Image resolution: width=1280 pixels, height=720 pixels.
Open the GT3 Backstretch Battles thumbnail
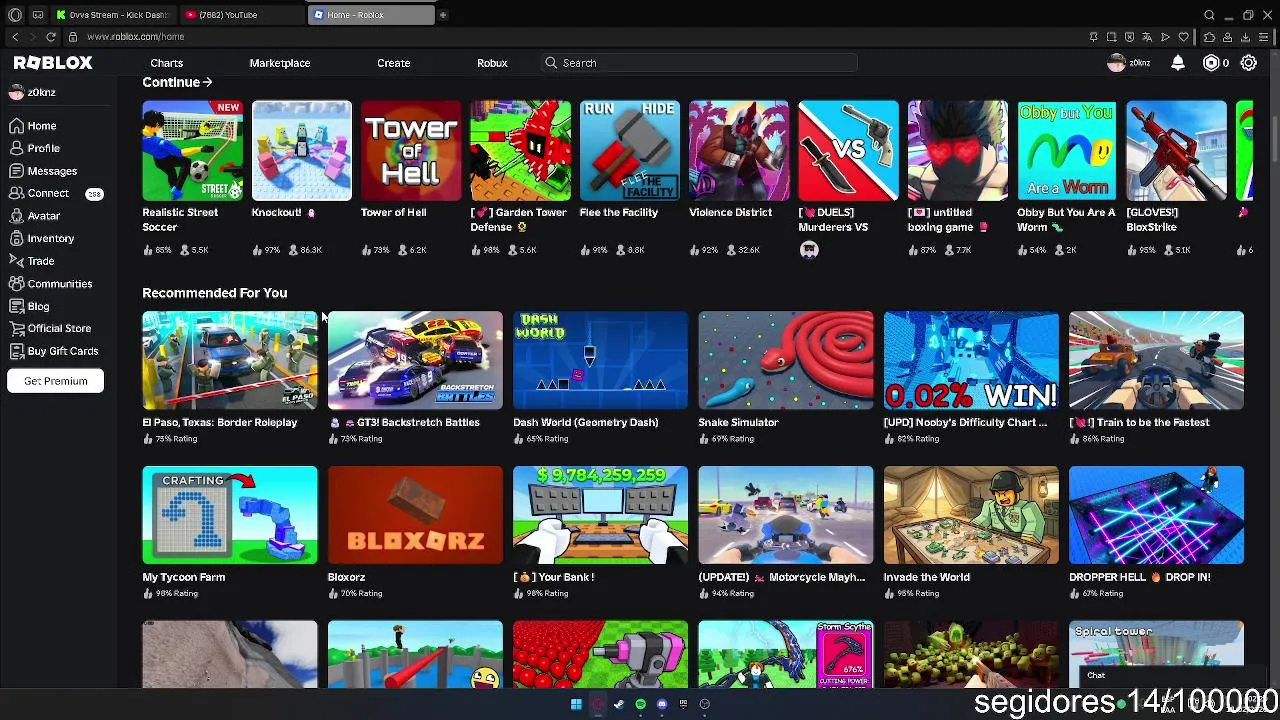tap(415, 361)
